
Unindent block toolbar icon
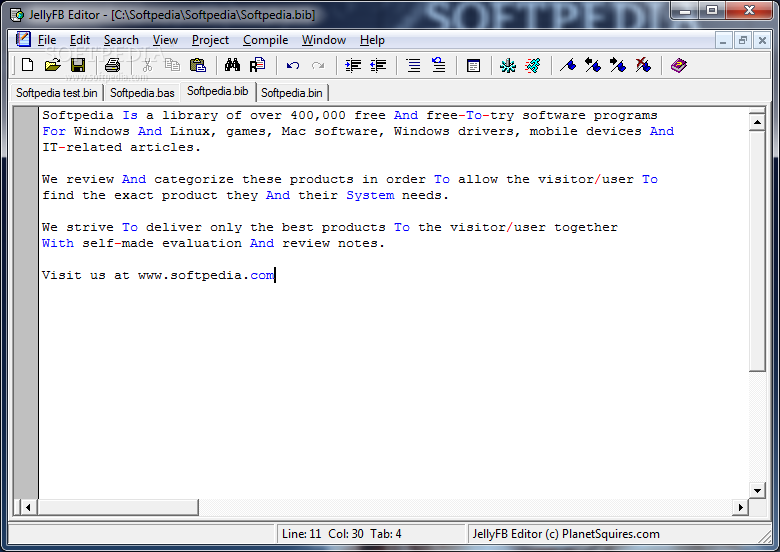pyautogui.click(x=378, y=65)
